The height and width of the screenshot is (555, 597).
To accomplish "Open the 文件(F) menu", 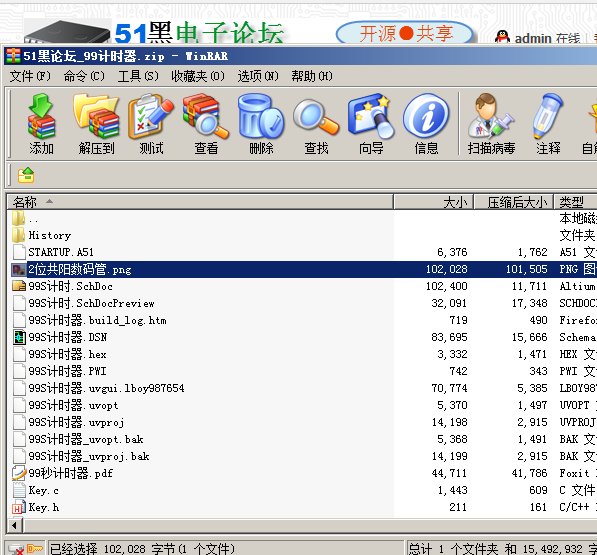I will click(x=30, y=76).
